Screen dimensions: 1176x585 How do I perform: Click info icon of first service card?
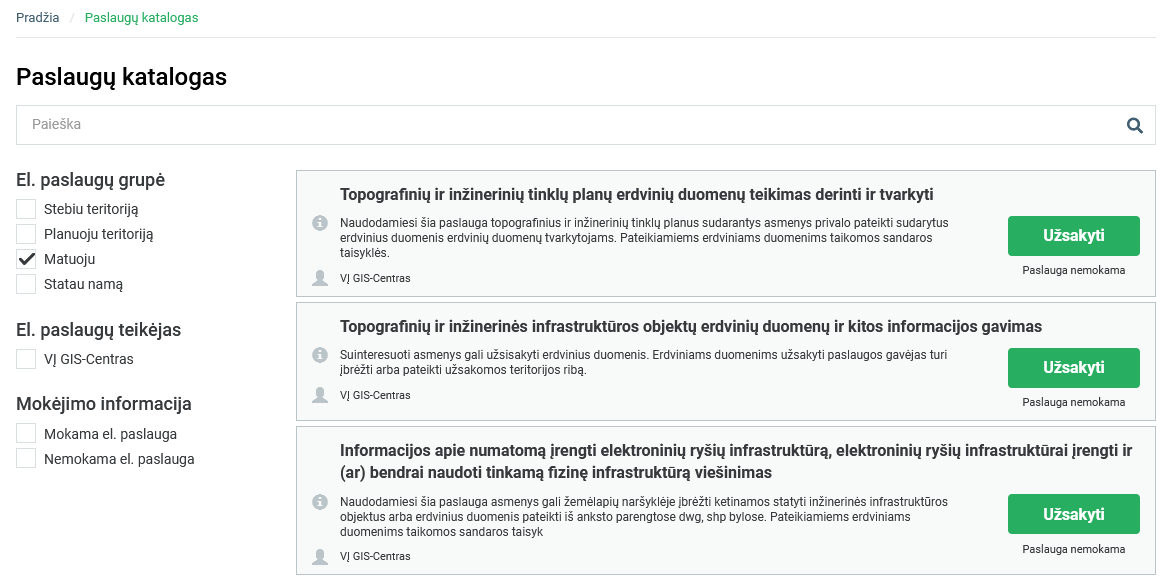(x=320, y=223)
